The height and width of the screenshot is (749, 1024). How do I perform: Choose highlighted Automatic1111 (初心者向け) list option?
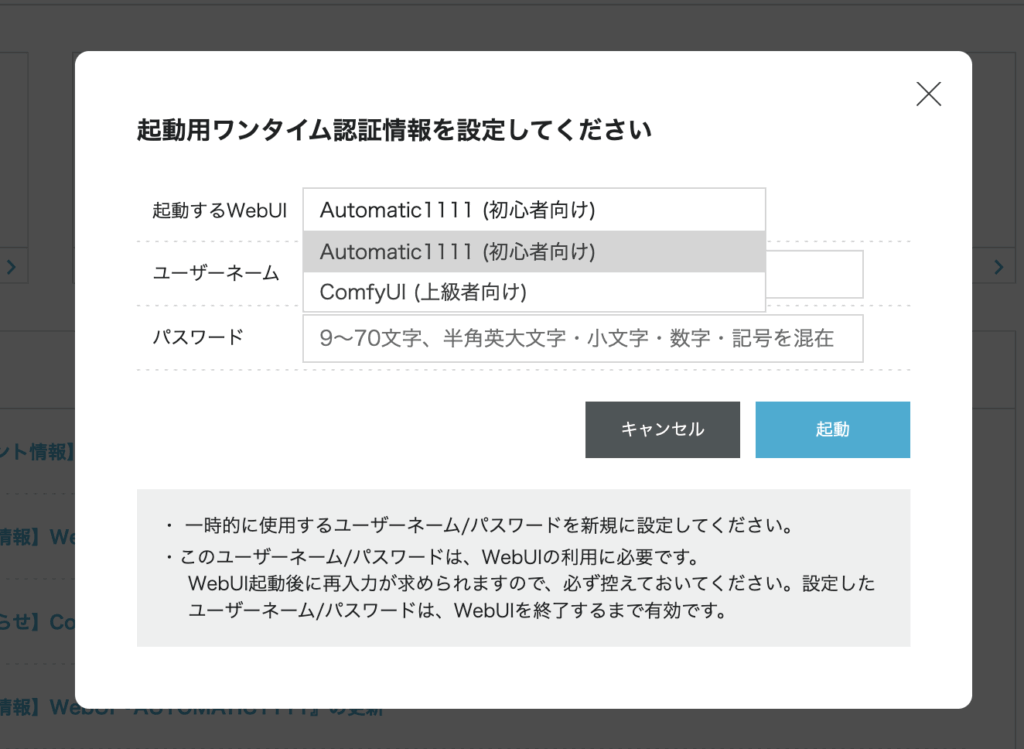pyautogui.click(x=534, y=251)
